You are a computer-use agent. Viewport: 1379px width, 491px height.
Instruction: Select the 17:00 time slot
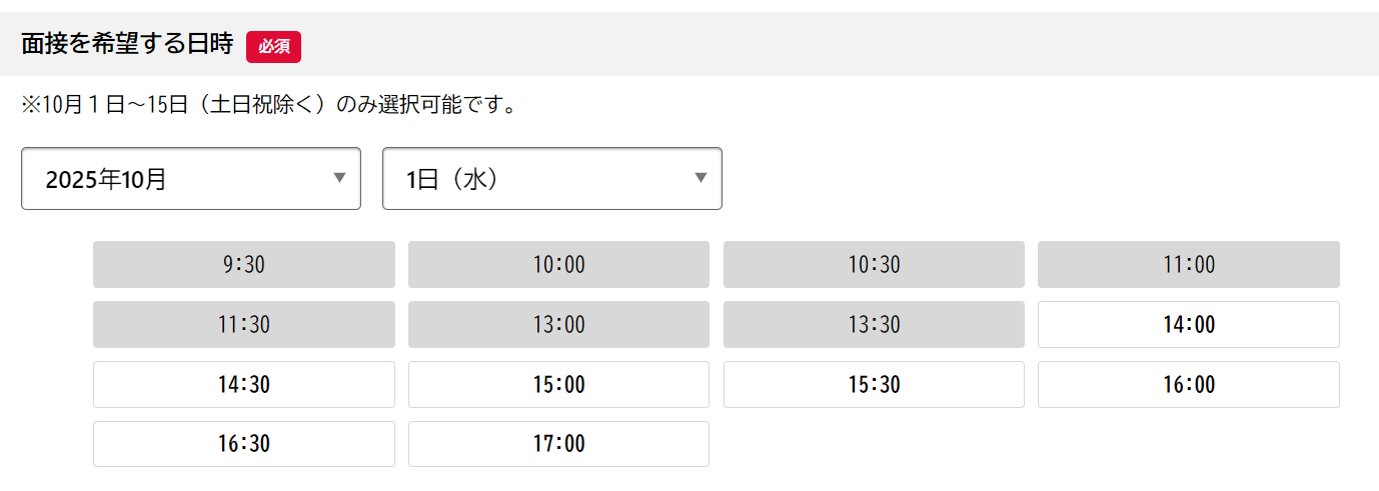click(558, 444)
